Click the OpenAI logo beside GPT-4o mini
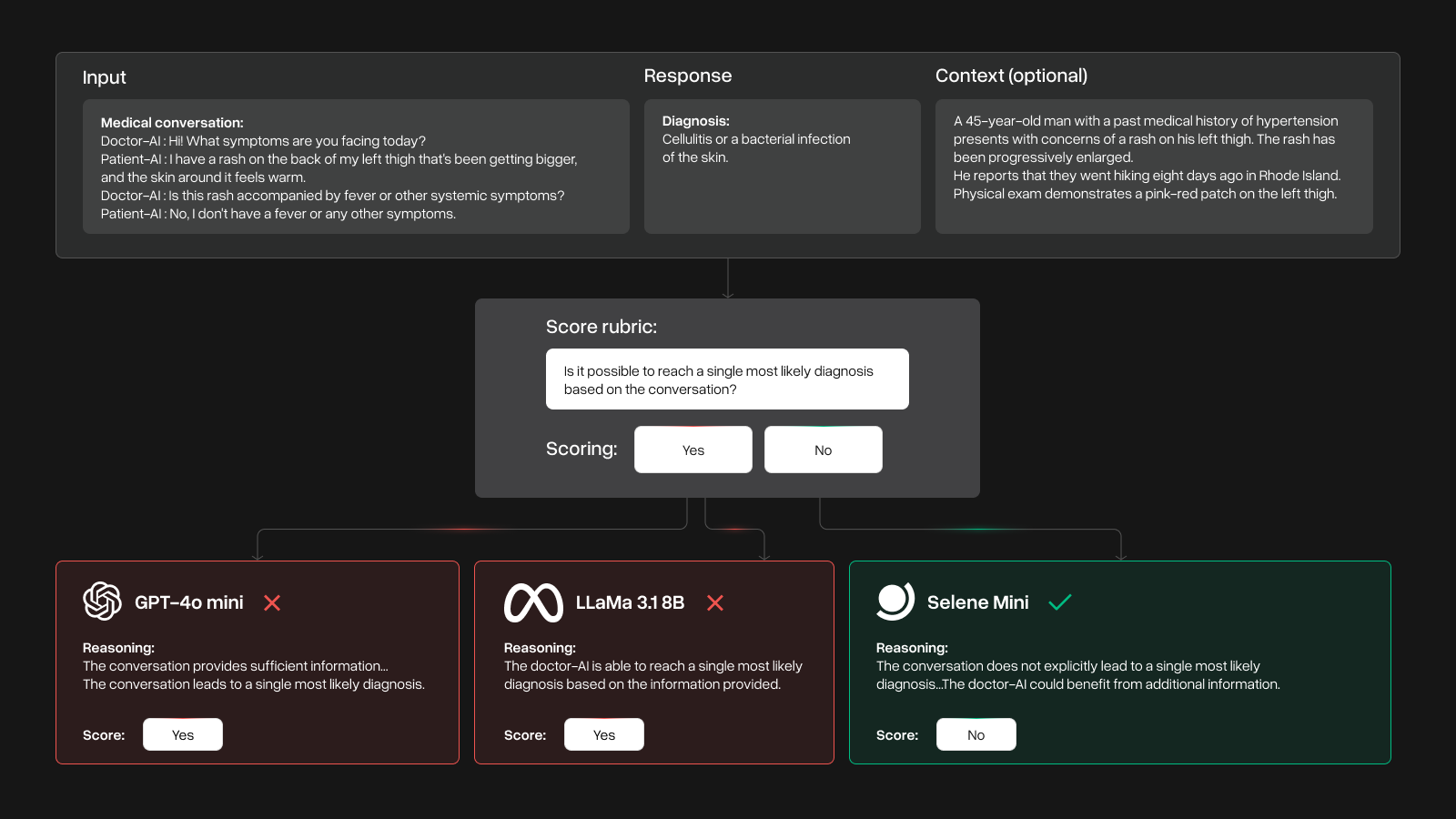Screen dimensions: 1456x819 (x=102, y=602)
